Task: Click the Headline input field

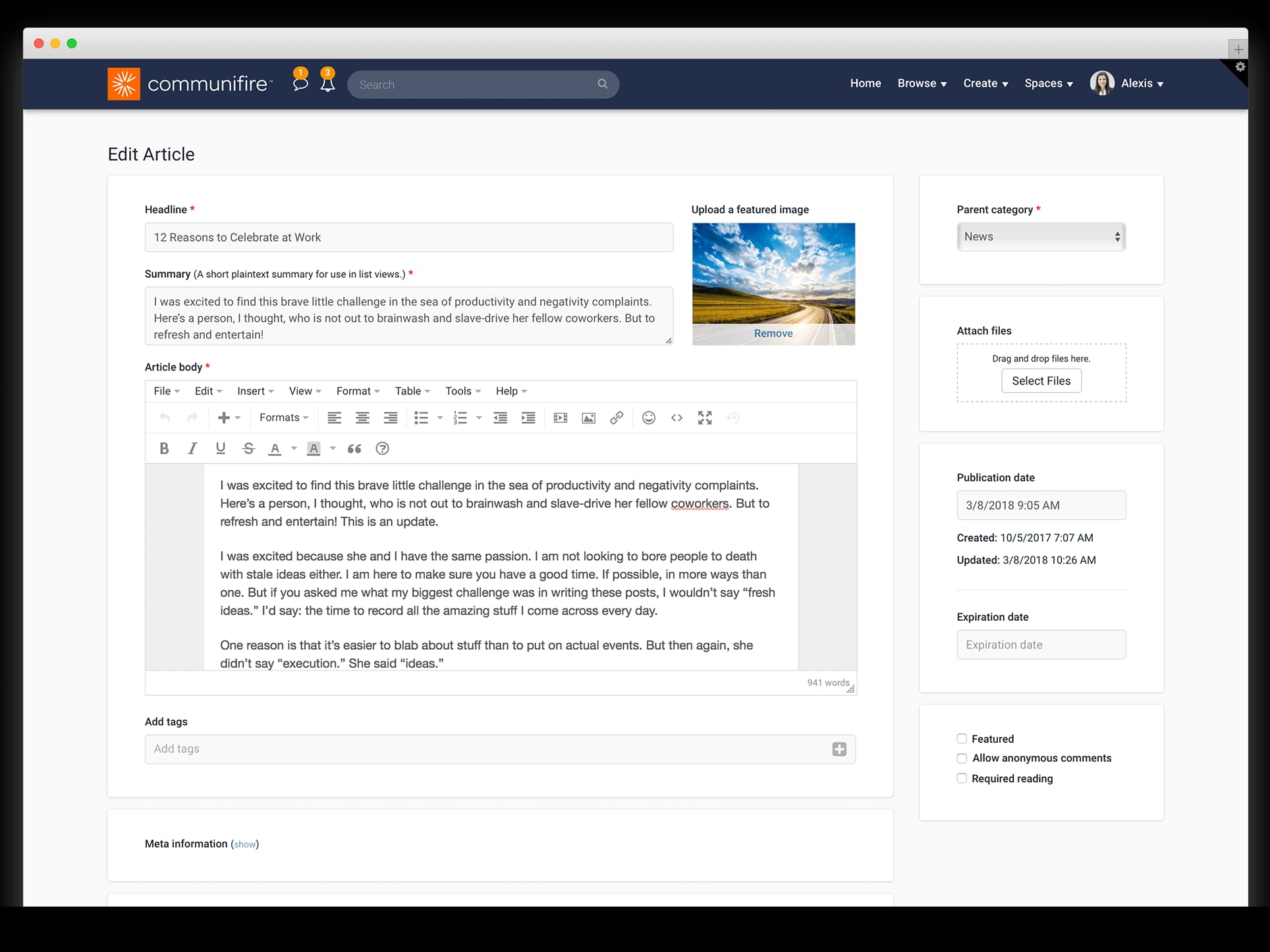Action: pyautogui.click(x=409, y=237)
